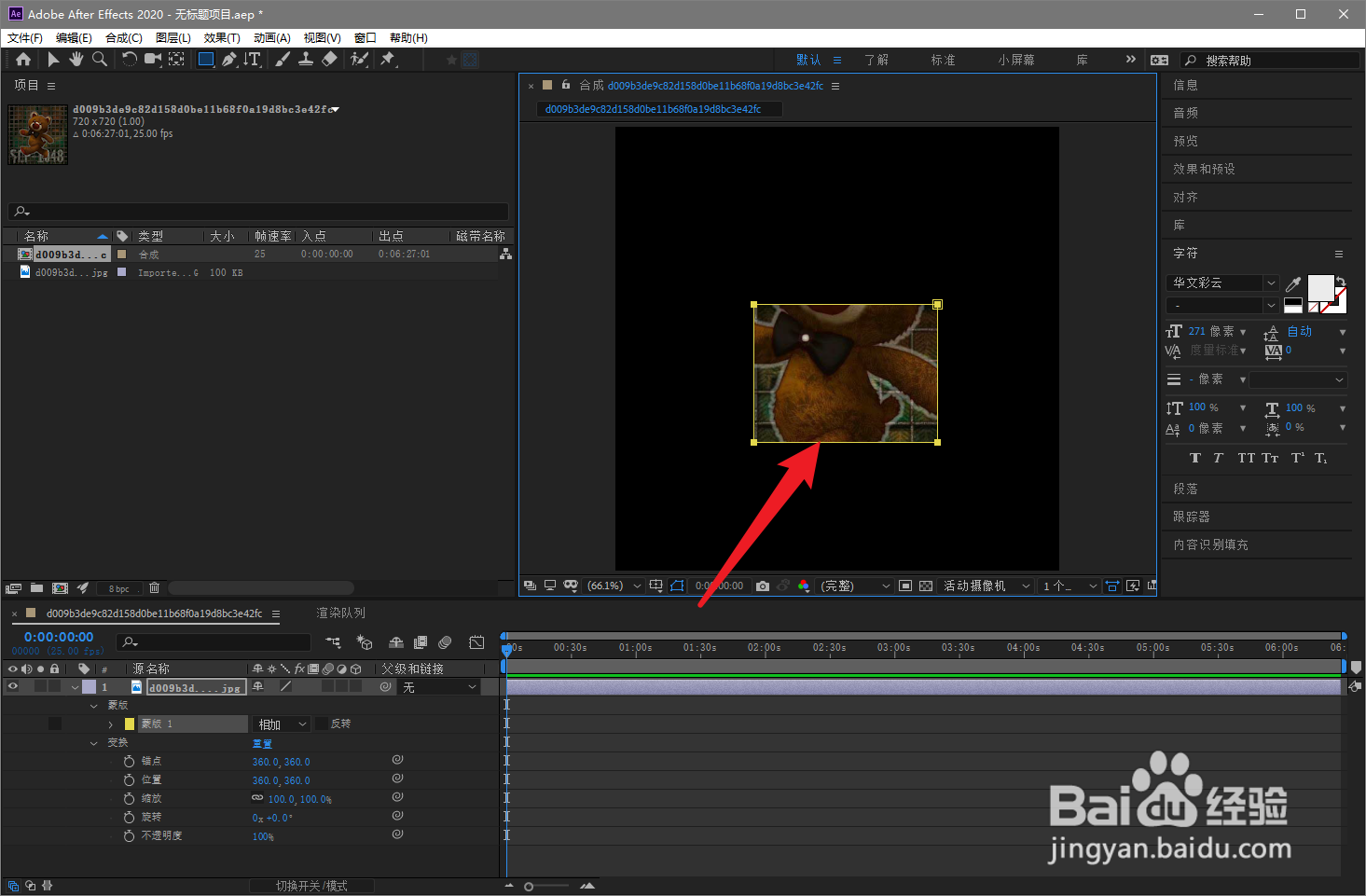Select the Rectangle shape tool
1366x896 pixels.
[206, 60]
